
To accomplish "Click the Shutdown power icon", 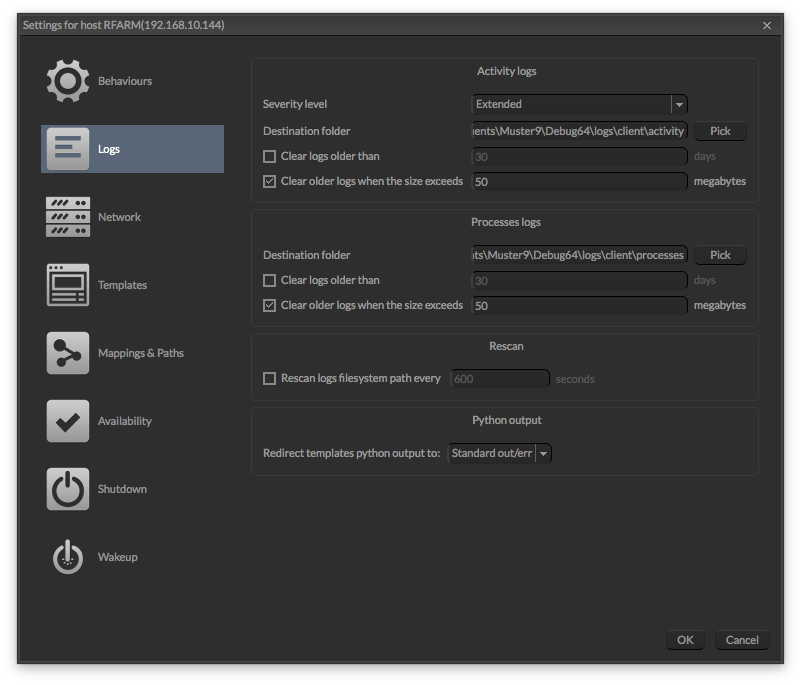I will coord(68,489).
